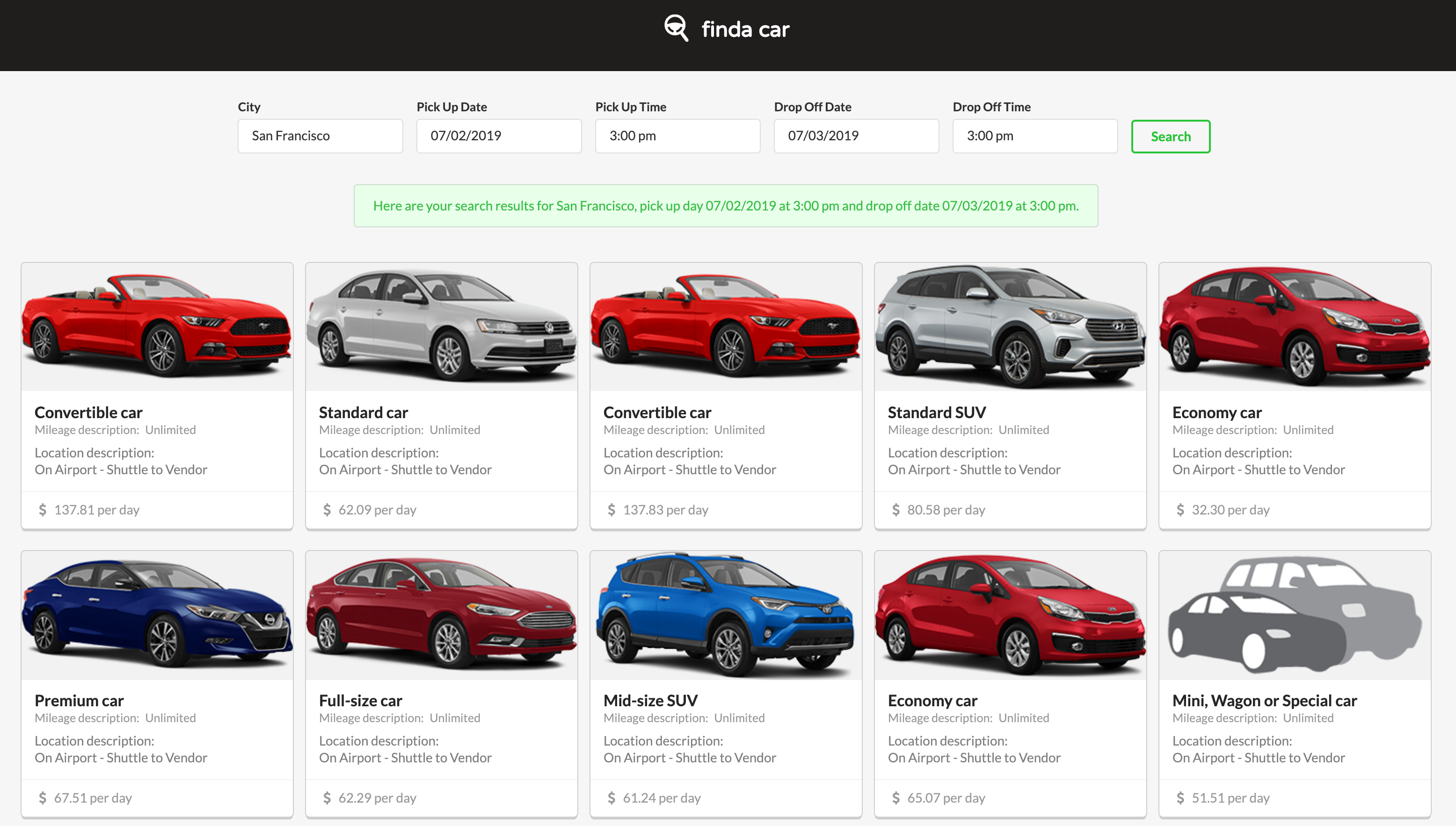The image size is (1456, 826).
Task: Click the finda car magnifier logo icon
Action: pyautogui.click(x=676, y=28)
